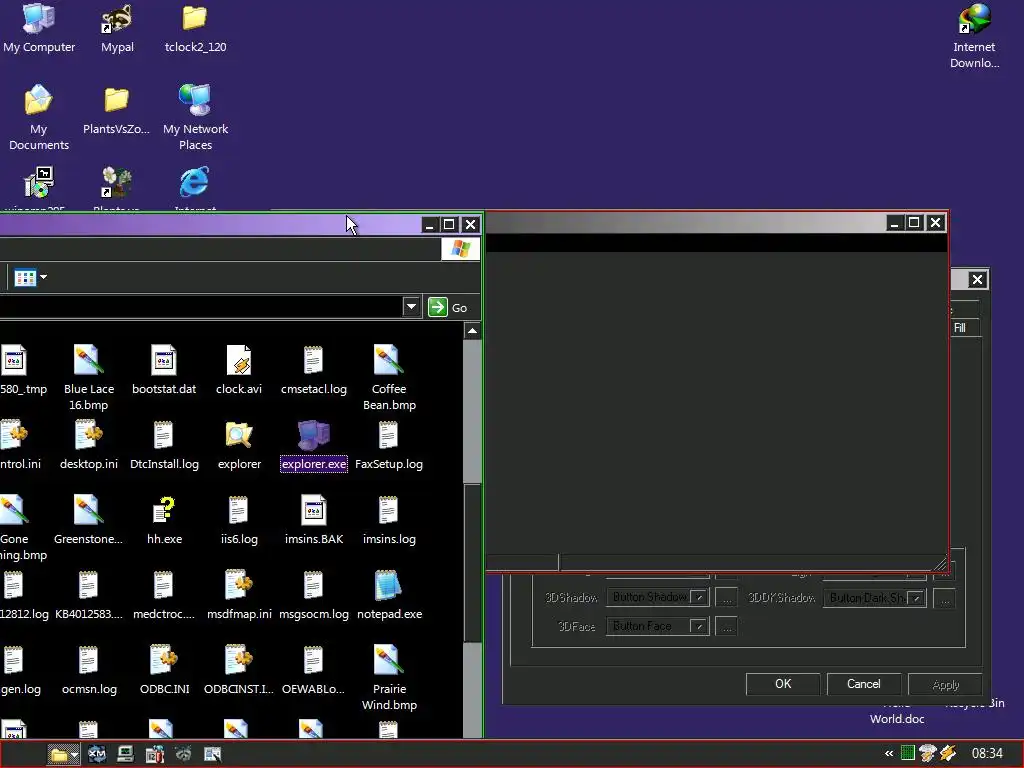Viewport: 1024px width, 768px height.
Task: Select iis6.log file
Action: [x=239, y=520]
